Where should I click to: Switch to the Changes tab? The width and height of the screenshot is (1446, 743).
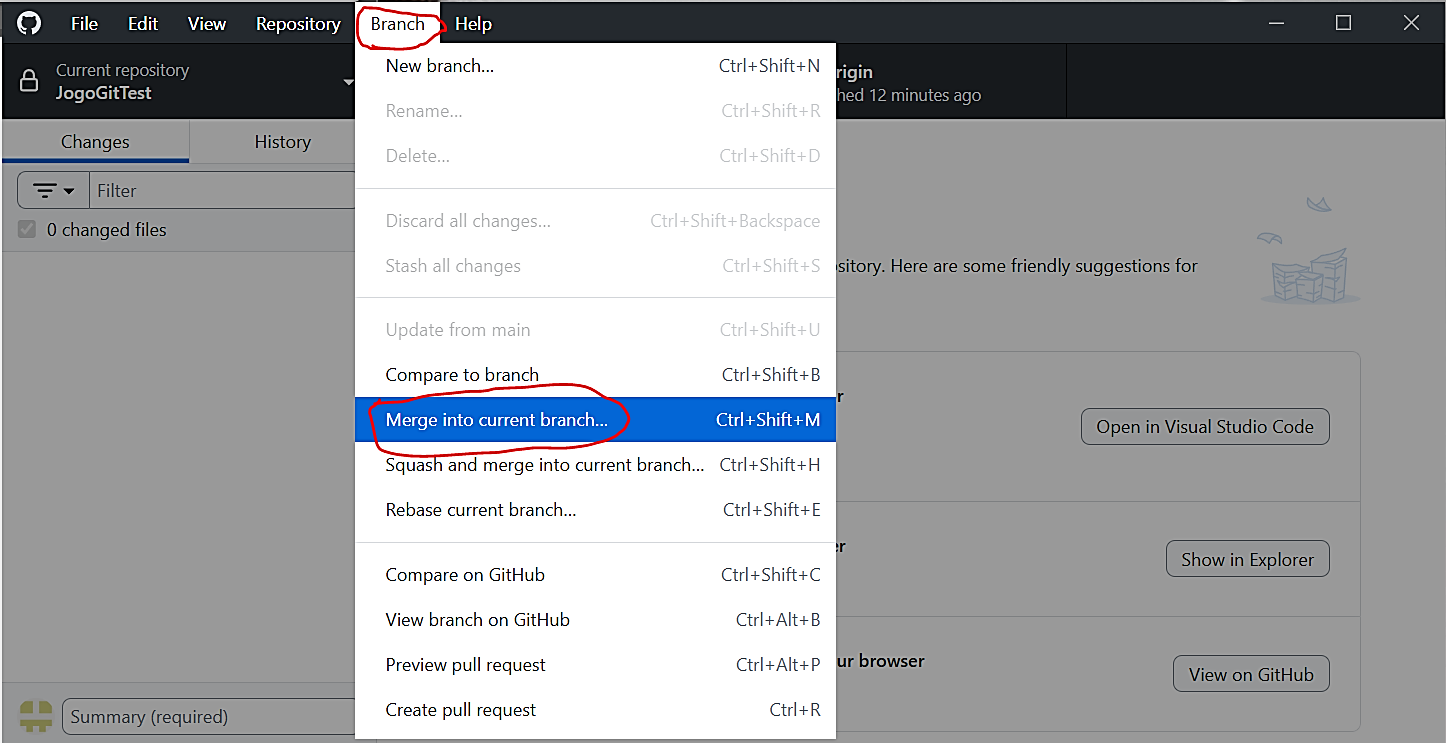[95, 142]
